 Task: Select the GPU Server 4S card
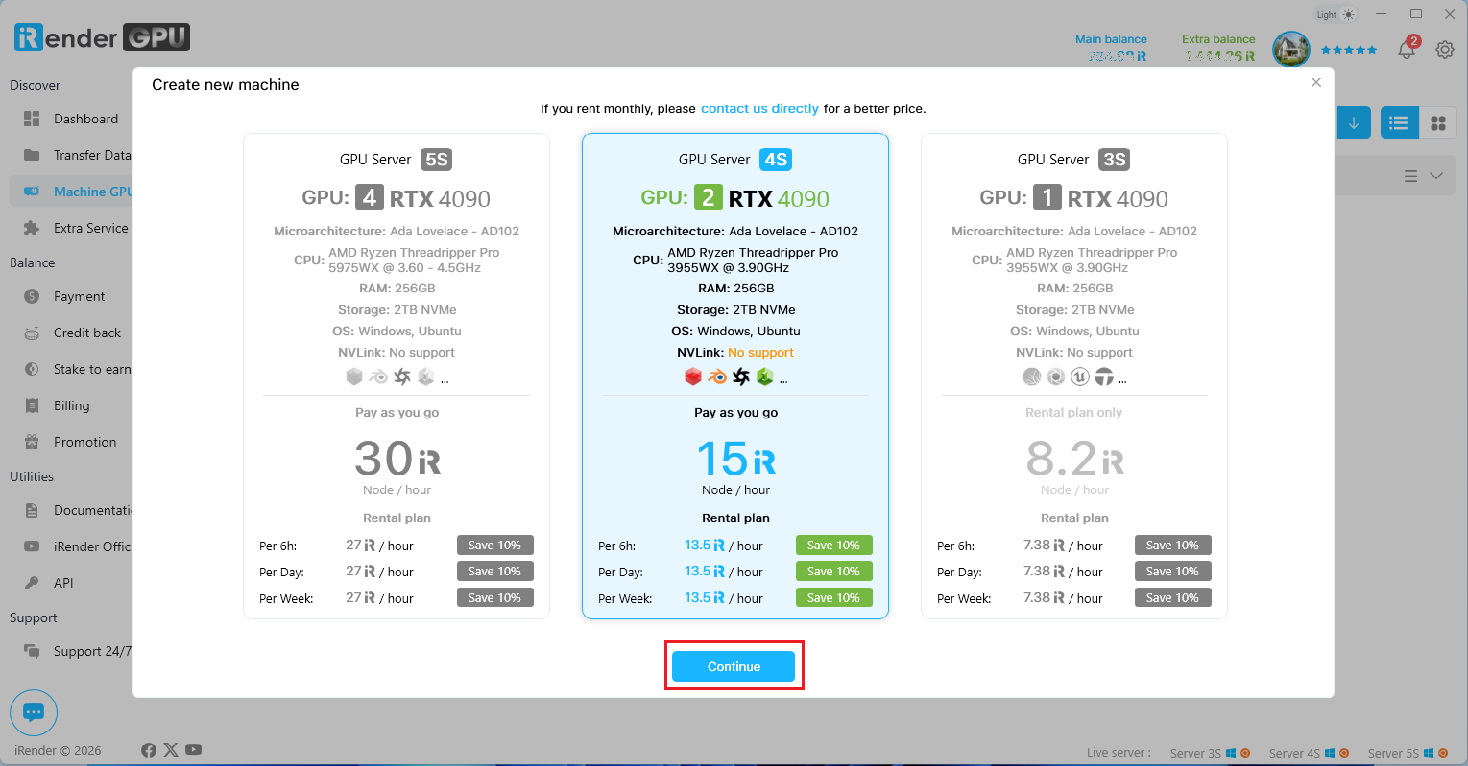pos(735,376)
